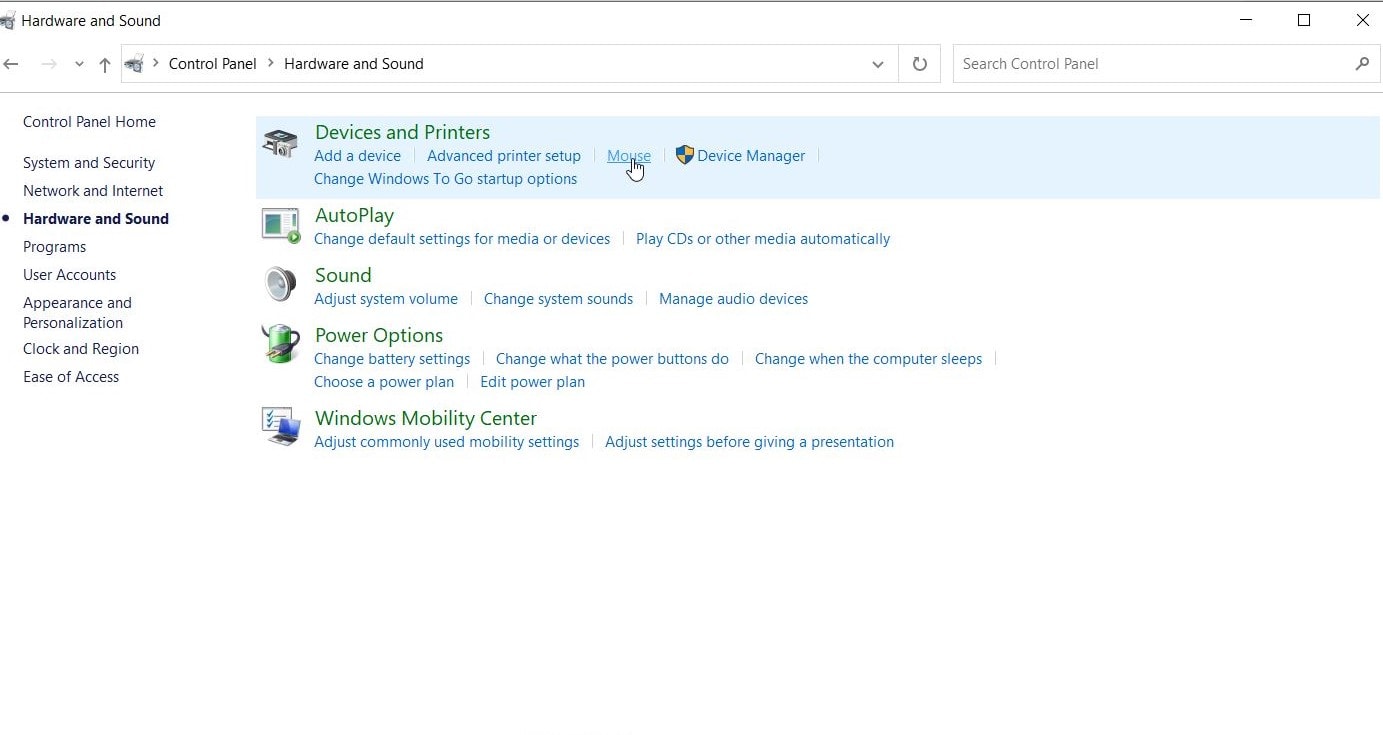Expand the address bar history dropdown
The image size is (1383, 735).
(x=878, y=64)
